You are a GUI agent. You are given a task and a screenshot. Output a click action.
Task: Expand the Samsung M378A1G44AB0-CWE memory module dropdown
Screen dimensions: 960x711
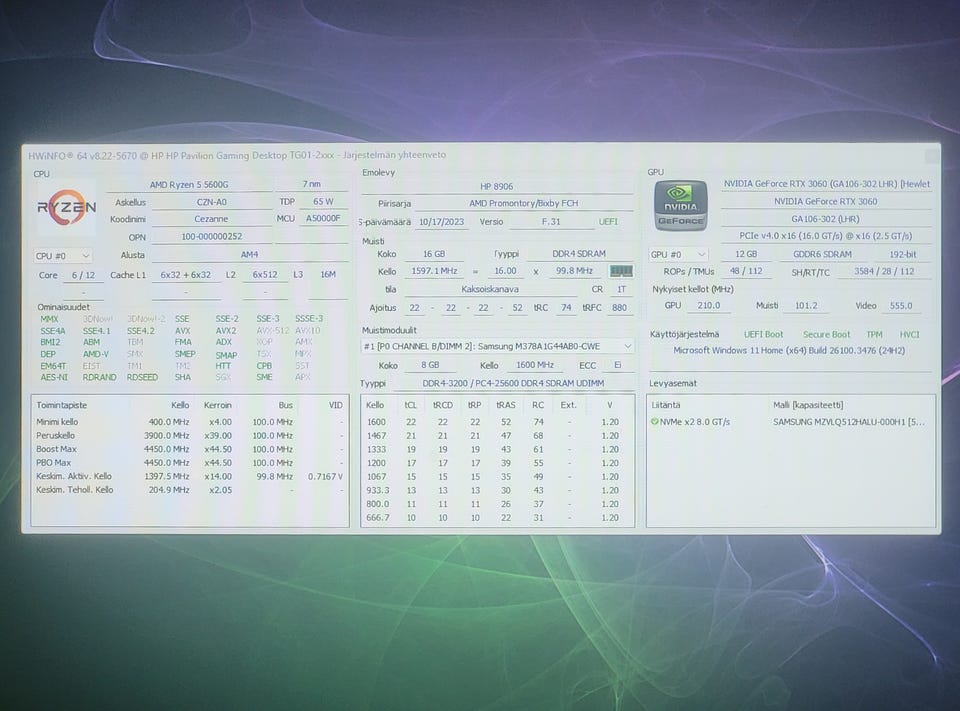pyautogui.click(x=497, y=347)
